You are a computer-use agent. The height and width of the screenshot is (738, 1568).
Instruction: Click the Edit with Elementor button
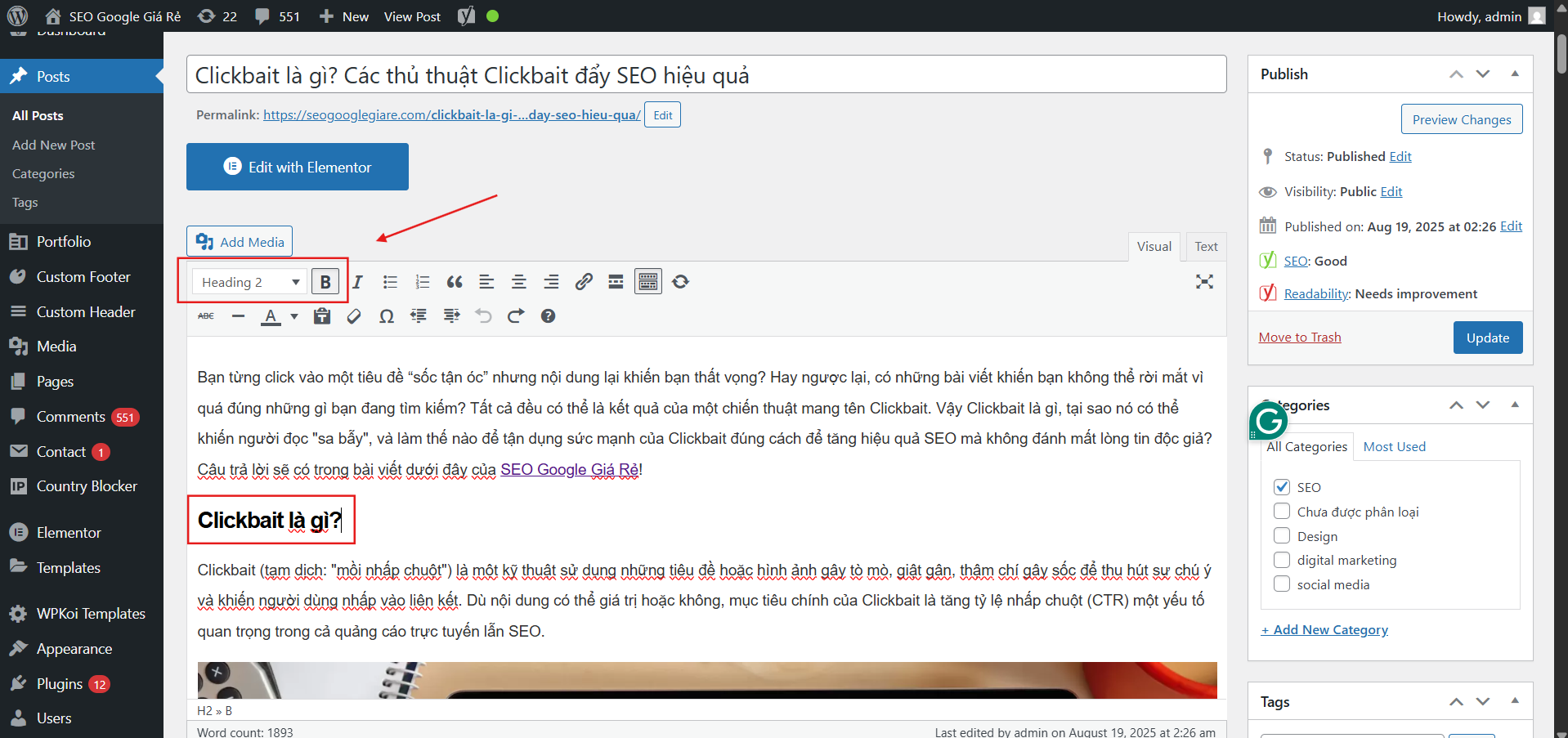(x=297, y=167)
